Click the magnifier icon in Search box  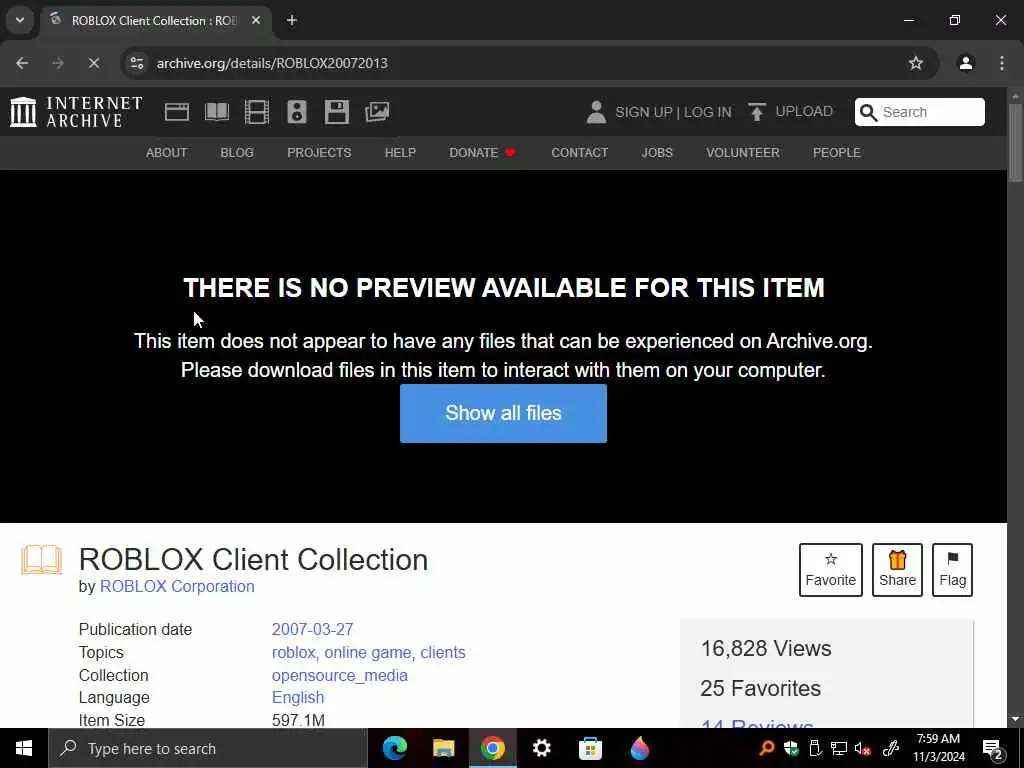[x=869, y=112]
